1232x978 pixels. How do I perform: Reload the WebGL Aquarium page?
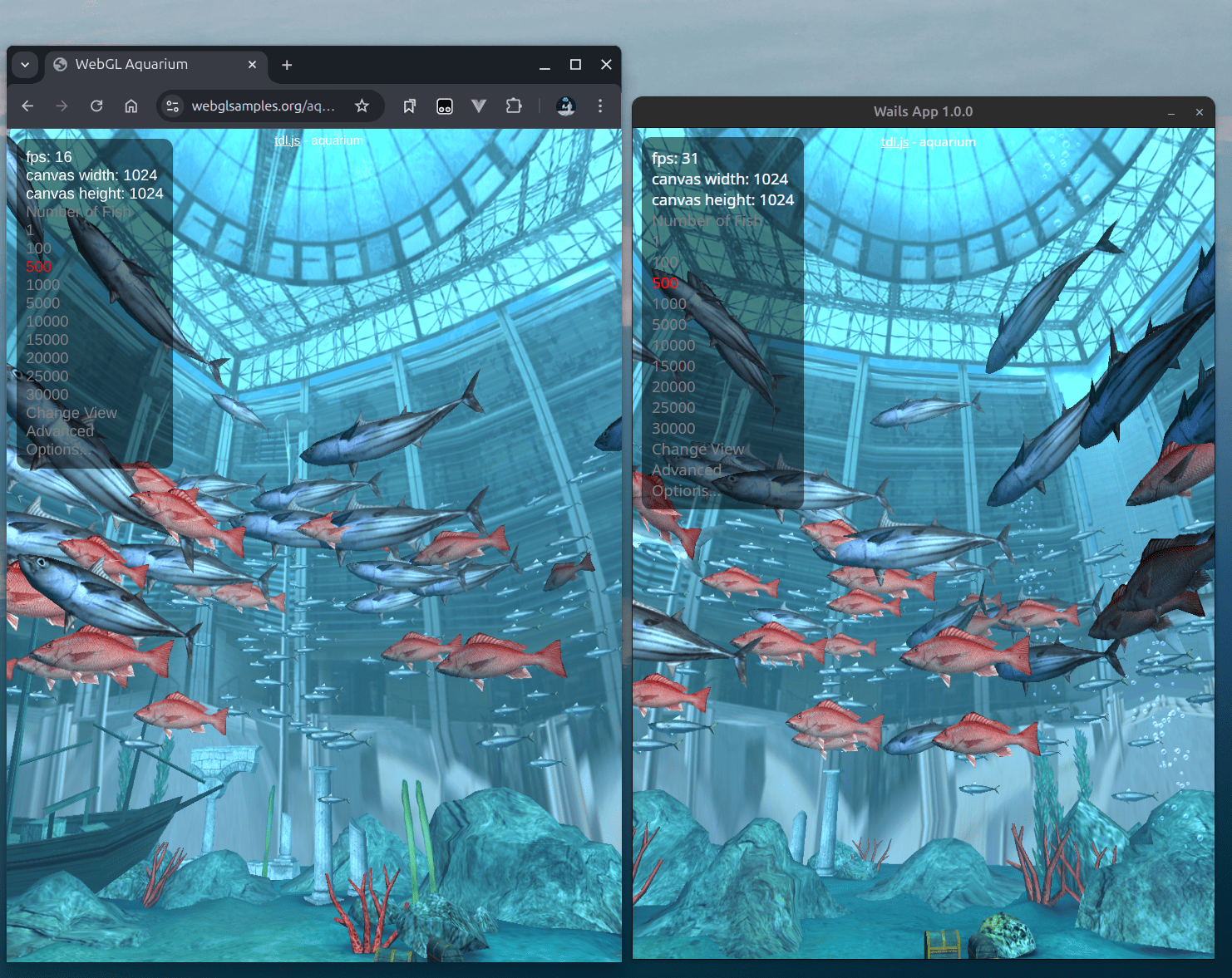click(x=96, y=106)
